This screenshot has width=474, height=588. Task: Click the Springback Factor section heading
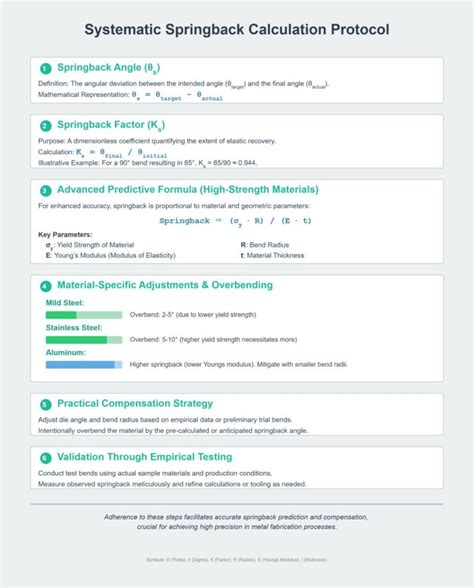111,125
